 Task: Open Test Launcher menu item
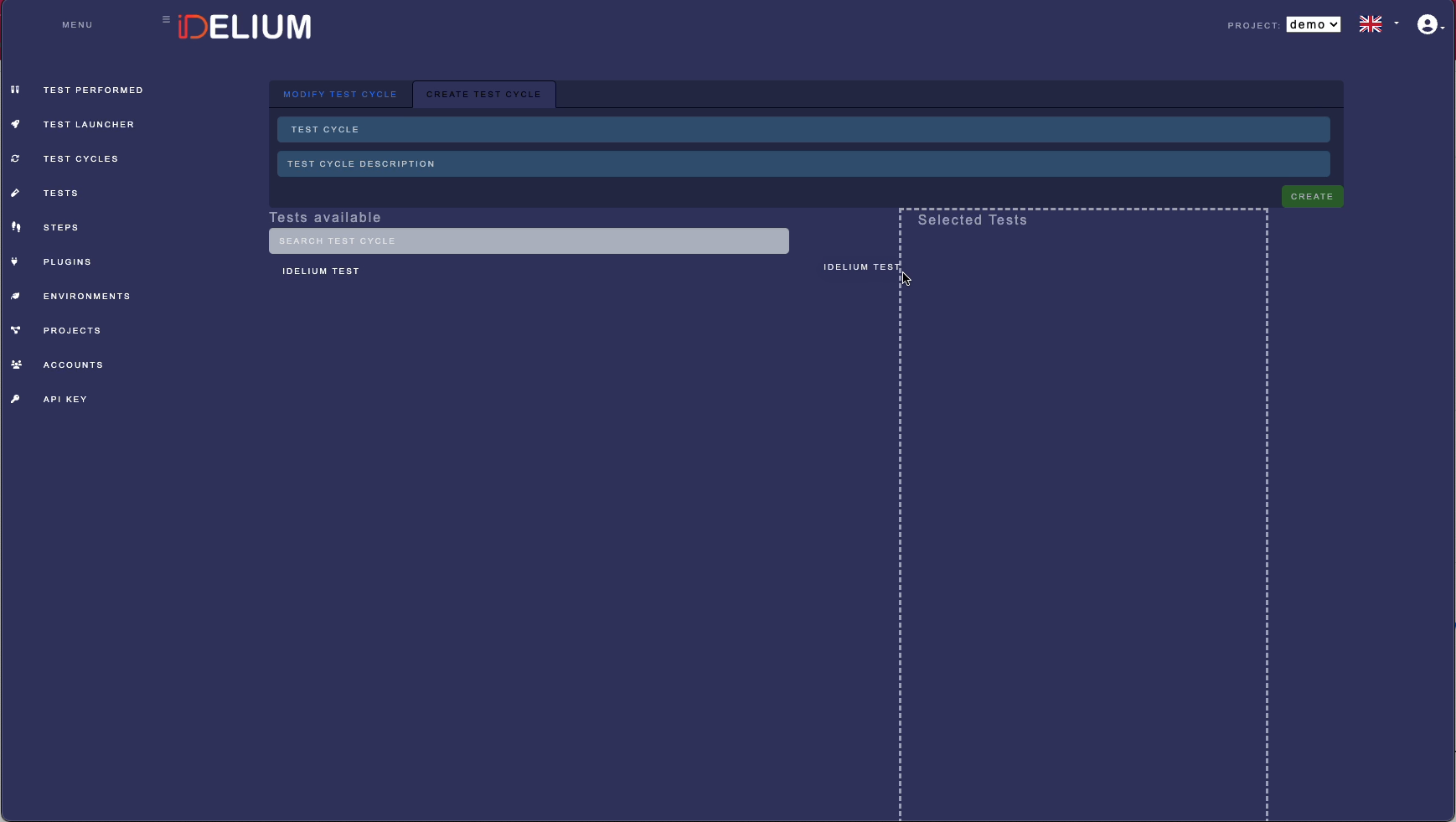click(x=89, y=124)
